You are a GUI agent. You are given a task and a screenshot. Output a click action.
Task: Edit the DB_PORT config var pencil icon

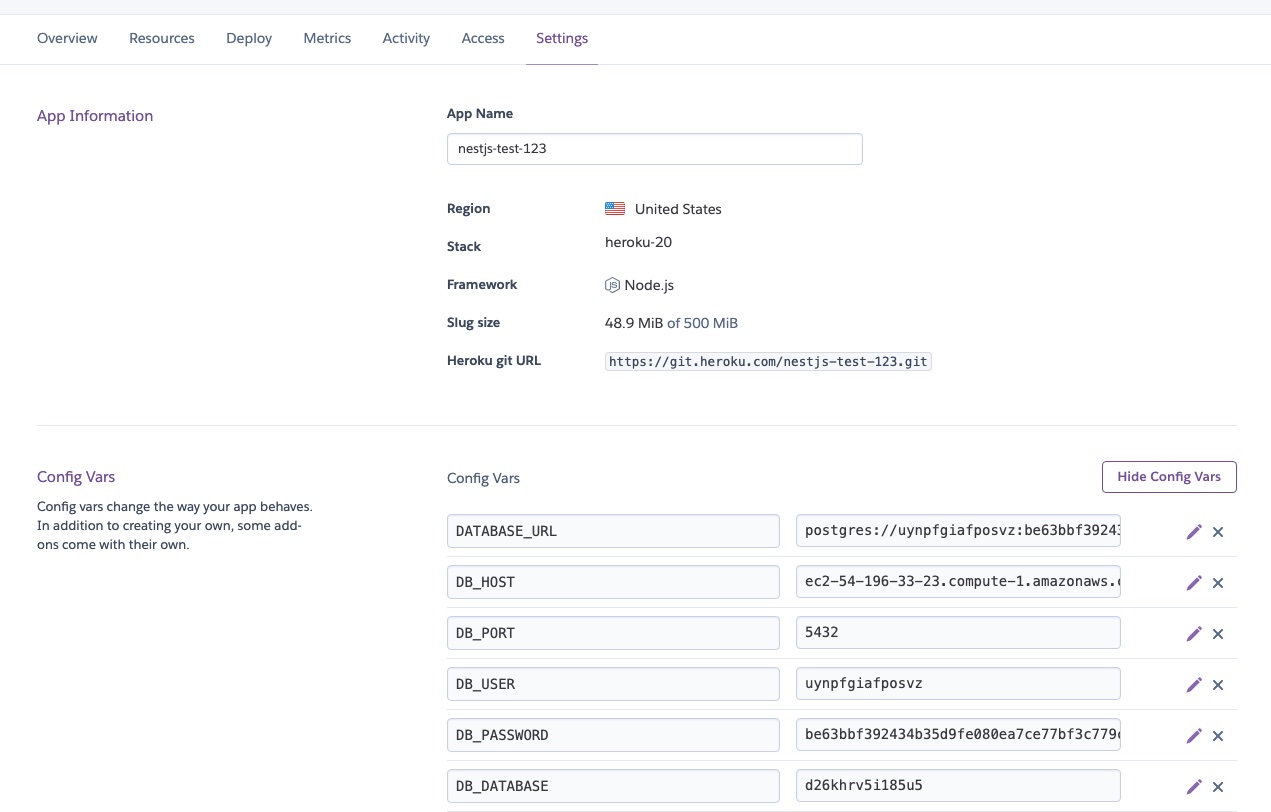(x=1193, y=634)
